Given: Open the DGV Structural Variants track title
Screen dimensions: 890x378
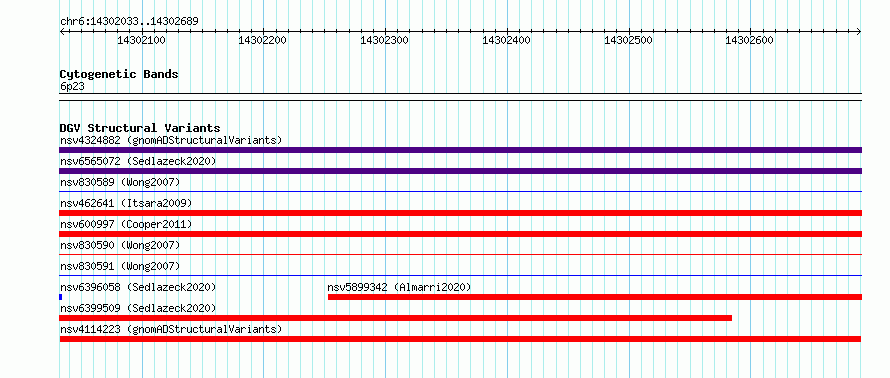Looking at the screenshot, I should 140,128.
